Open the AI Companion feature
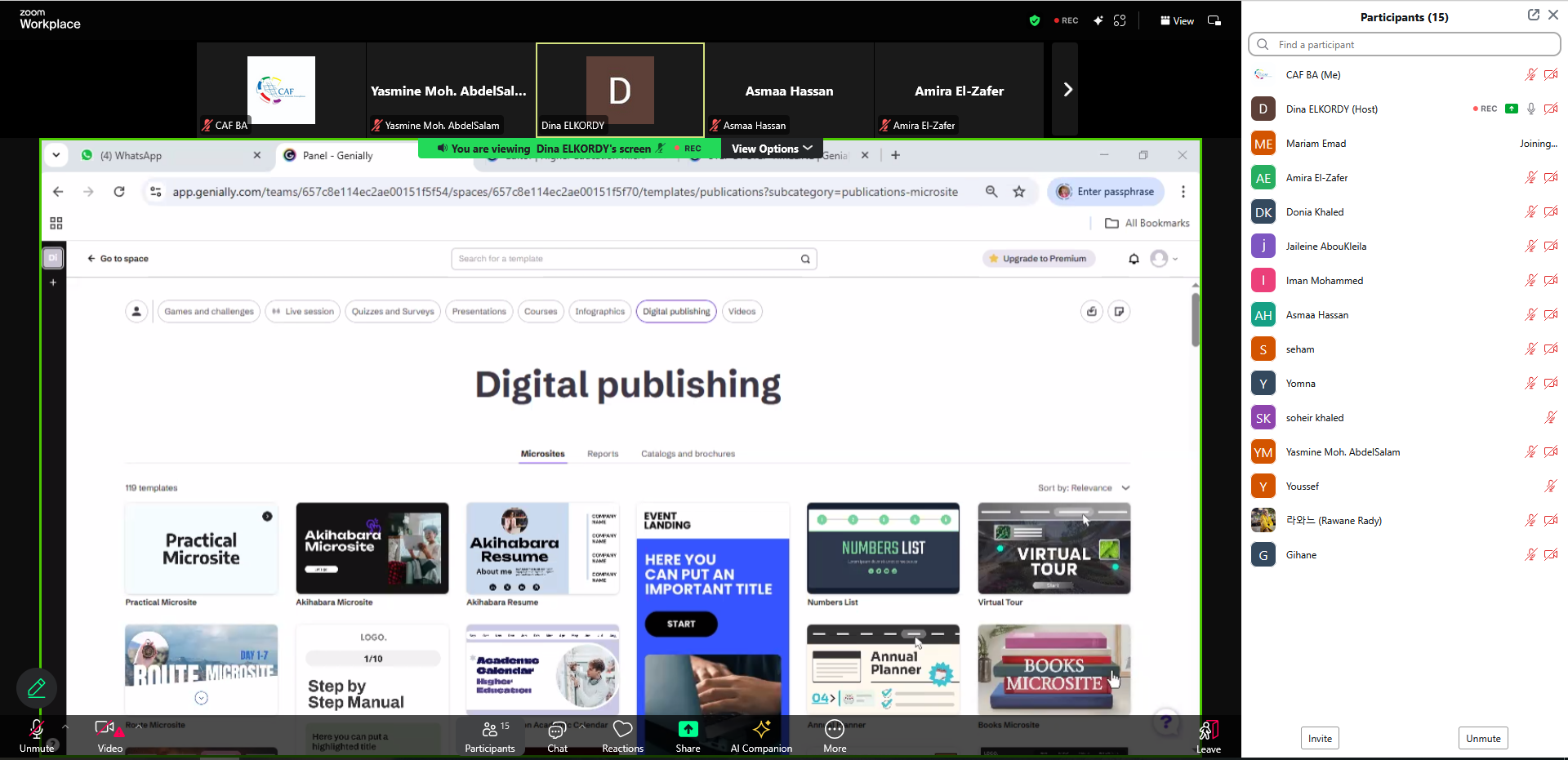The height and width of the screenshot is (760, 1568). coord(761,736)
